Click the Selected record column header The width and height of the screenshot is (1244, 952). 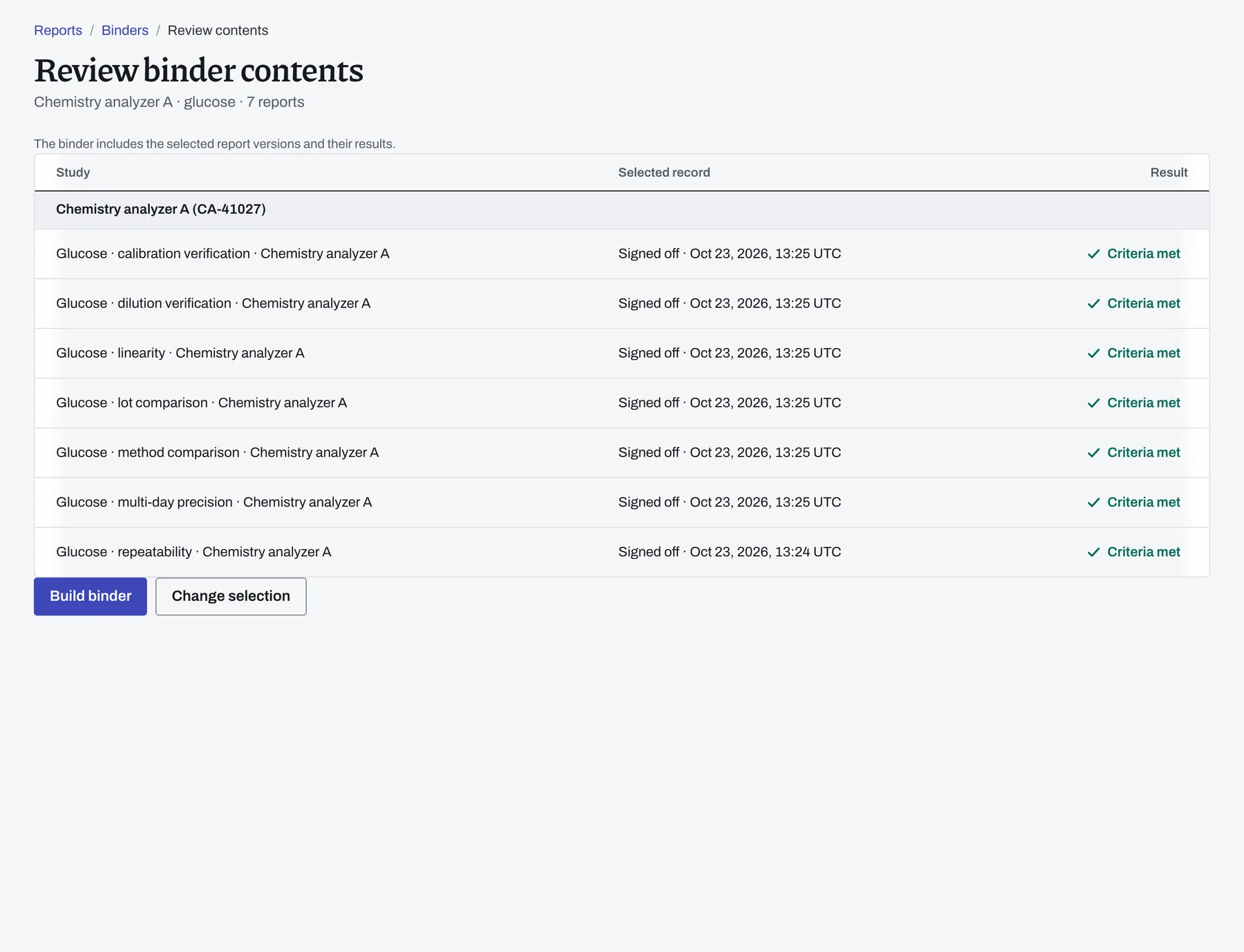click(x=664, y=173)
